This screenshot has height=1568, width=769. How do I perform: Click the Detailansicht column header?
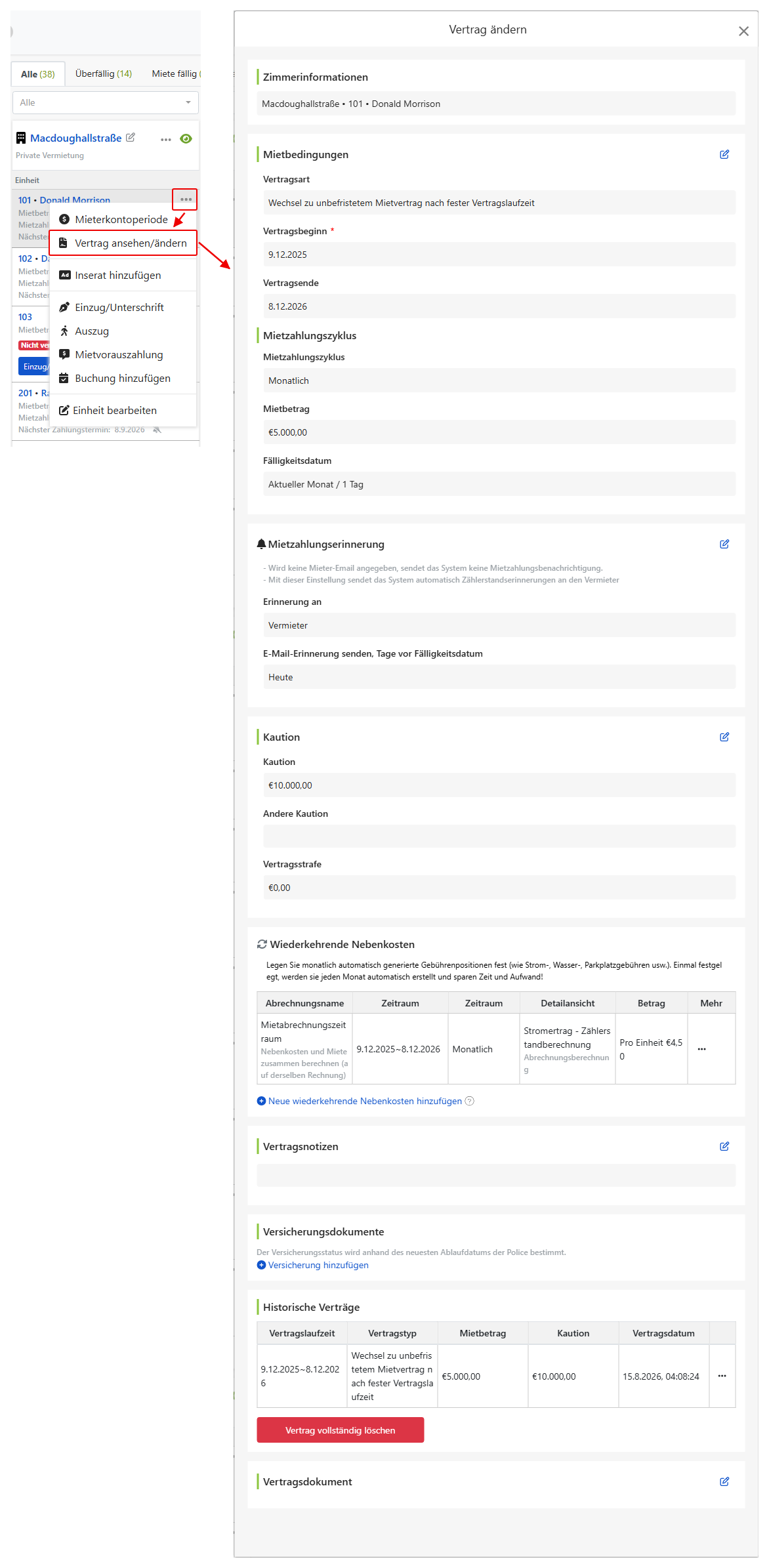point(568,1003)
